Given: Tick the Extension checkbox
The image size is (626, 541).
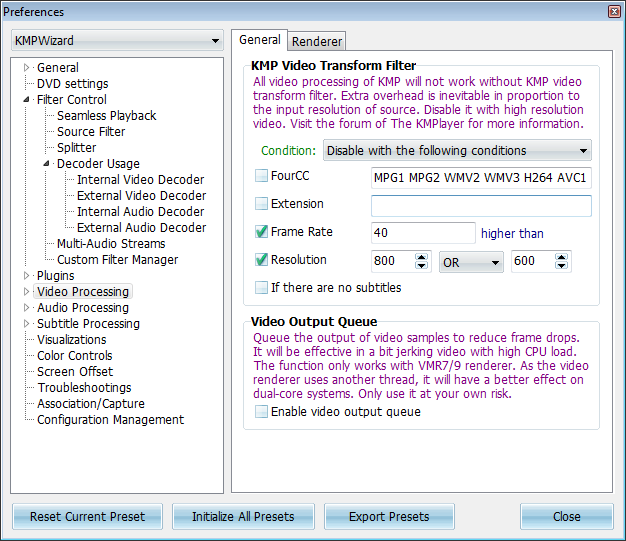Looking at the screenshot, I should (261, 203).
